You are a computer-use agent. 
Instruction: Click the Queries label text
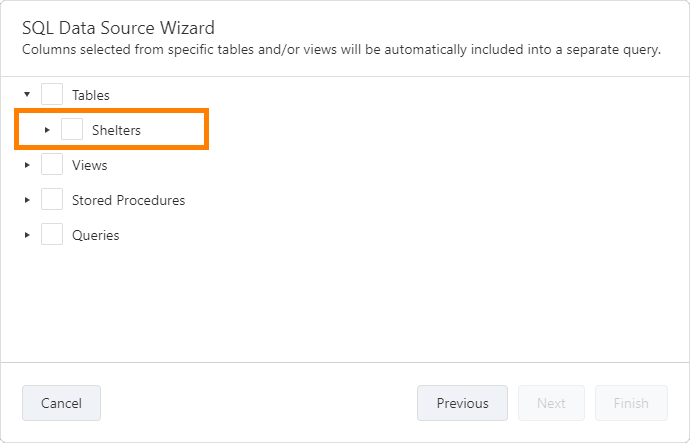pos(95,235)
